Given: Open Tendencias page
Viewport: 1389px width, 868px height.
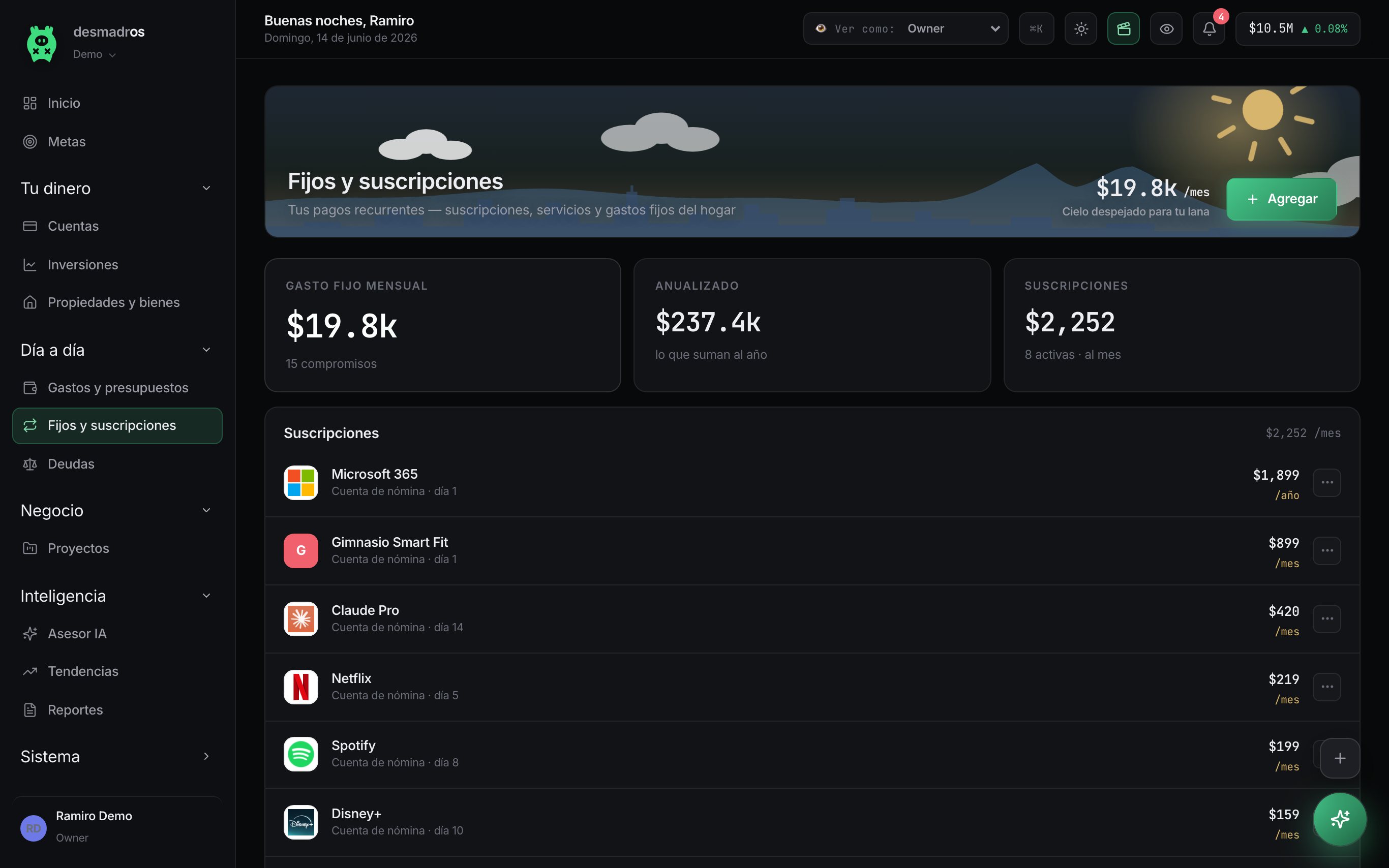Looking at the screenshot, I should (117, 671).
